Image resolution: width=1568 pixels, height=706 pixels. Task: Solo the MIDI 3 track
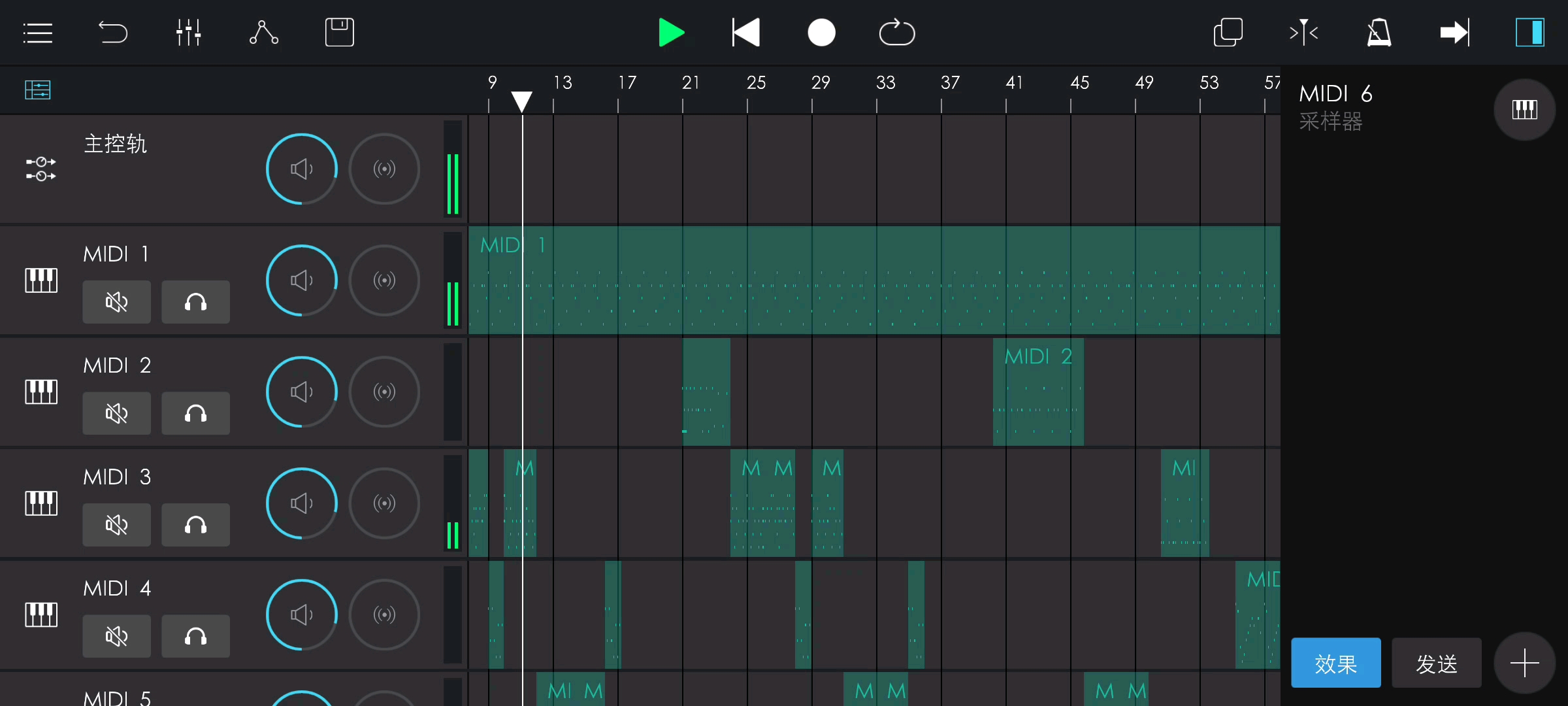click(x=195, y=525)
